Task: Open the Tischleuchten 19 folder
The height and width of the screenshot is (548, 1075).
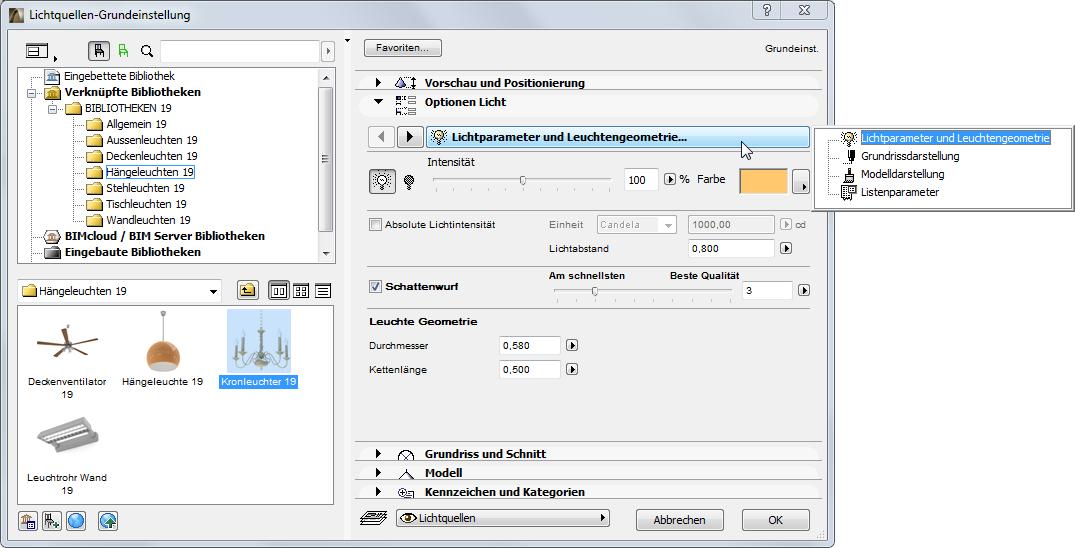Action: pyautogui.click(x=146, y=204)
